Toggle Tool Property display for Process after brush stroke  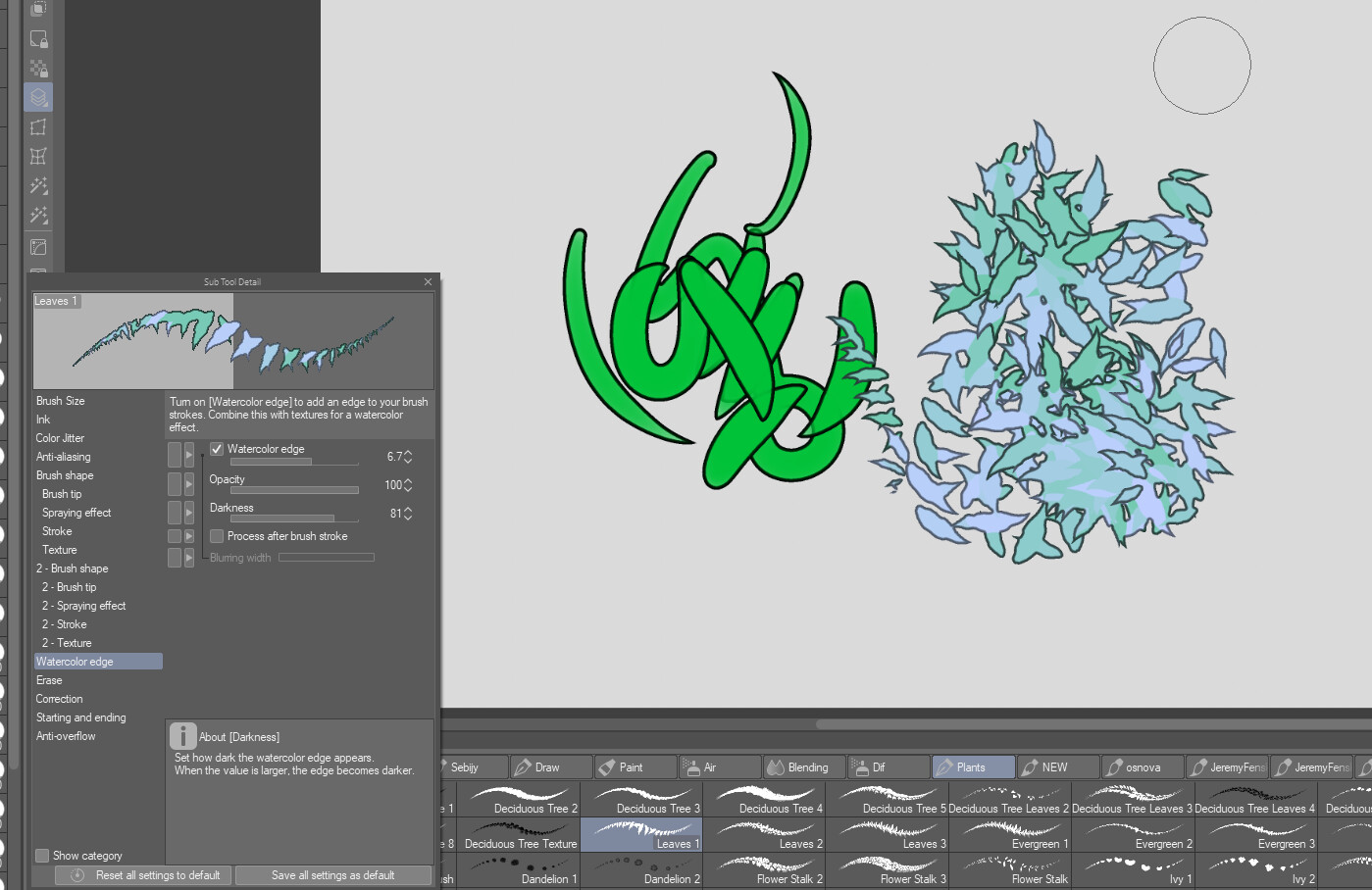pos(175,536)
